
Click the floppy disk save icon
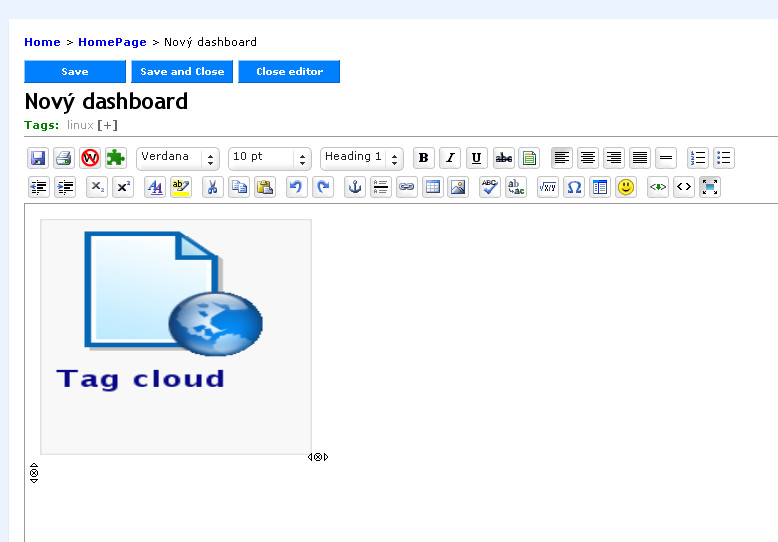pos(38,158)
